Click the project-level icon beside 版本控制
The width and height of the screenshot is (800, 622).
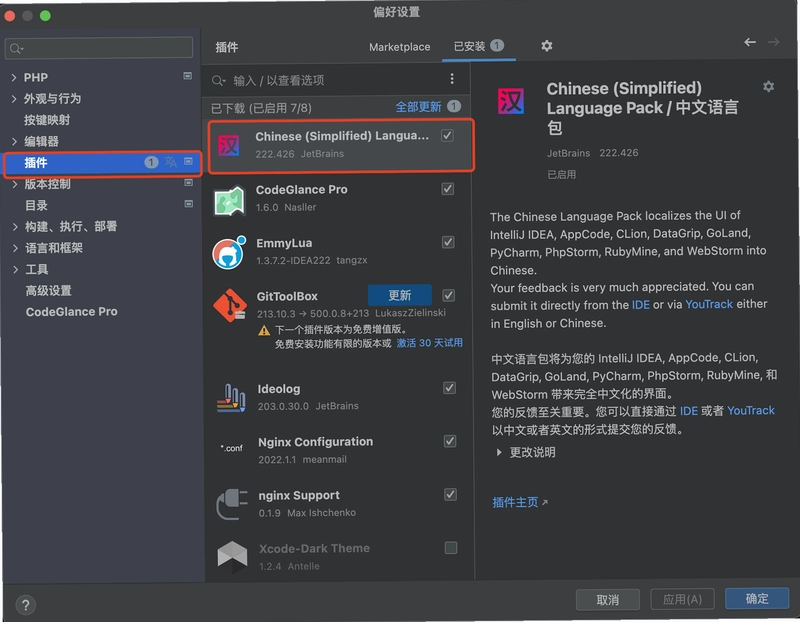tap(188, 183)
